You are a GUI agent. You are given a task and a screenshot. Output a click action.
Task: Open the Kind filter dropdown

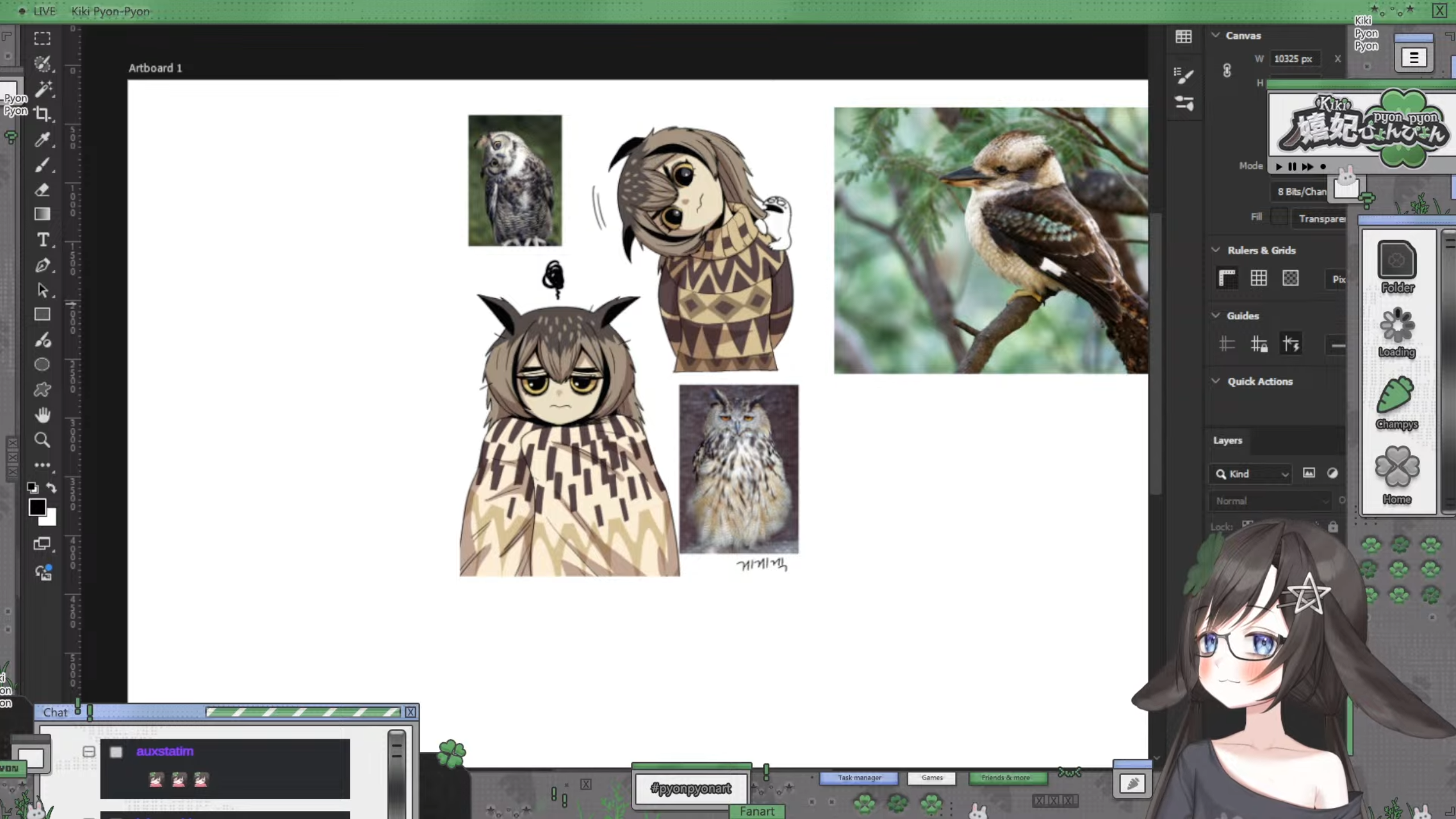1250,474
